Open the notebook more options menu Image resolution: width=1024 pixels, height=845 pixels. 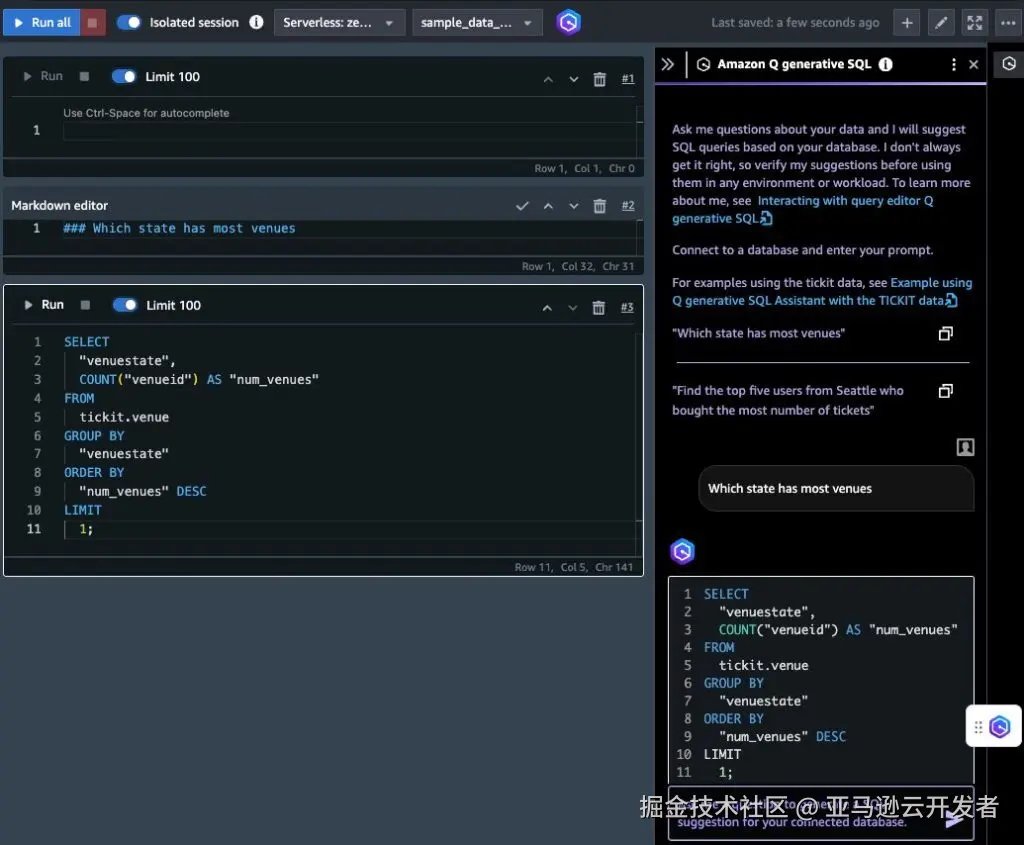click(x=1008, y=23)
